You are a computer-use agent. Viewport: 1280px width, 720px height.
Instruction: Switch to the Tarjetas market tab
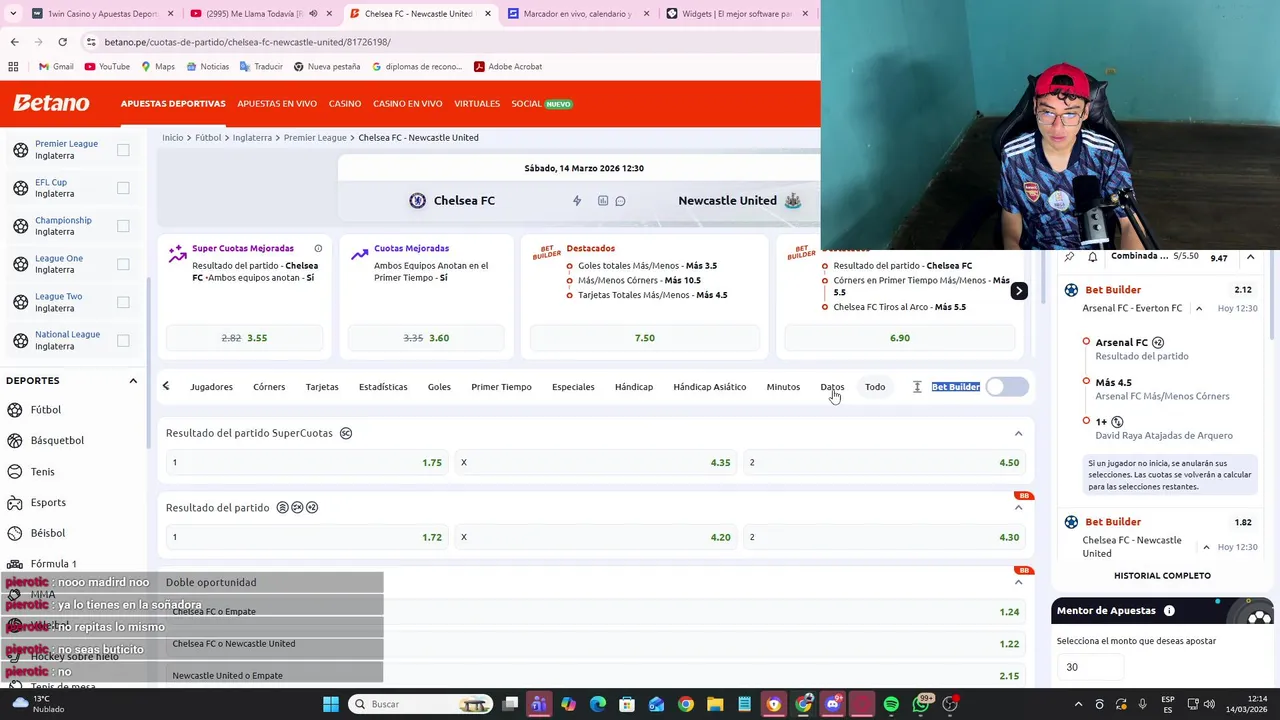[x=322, y=387]
